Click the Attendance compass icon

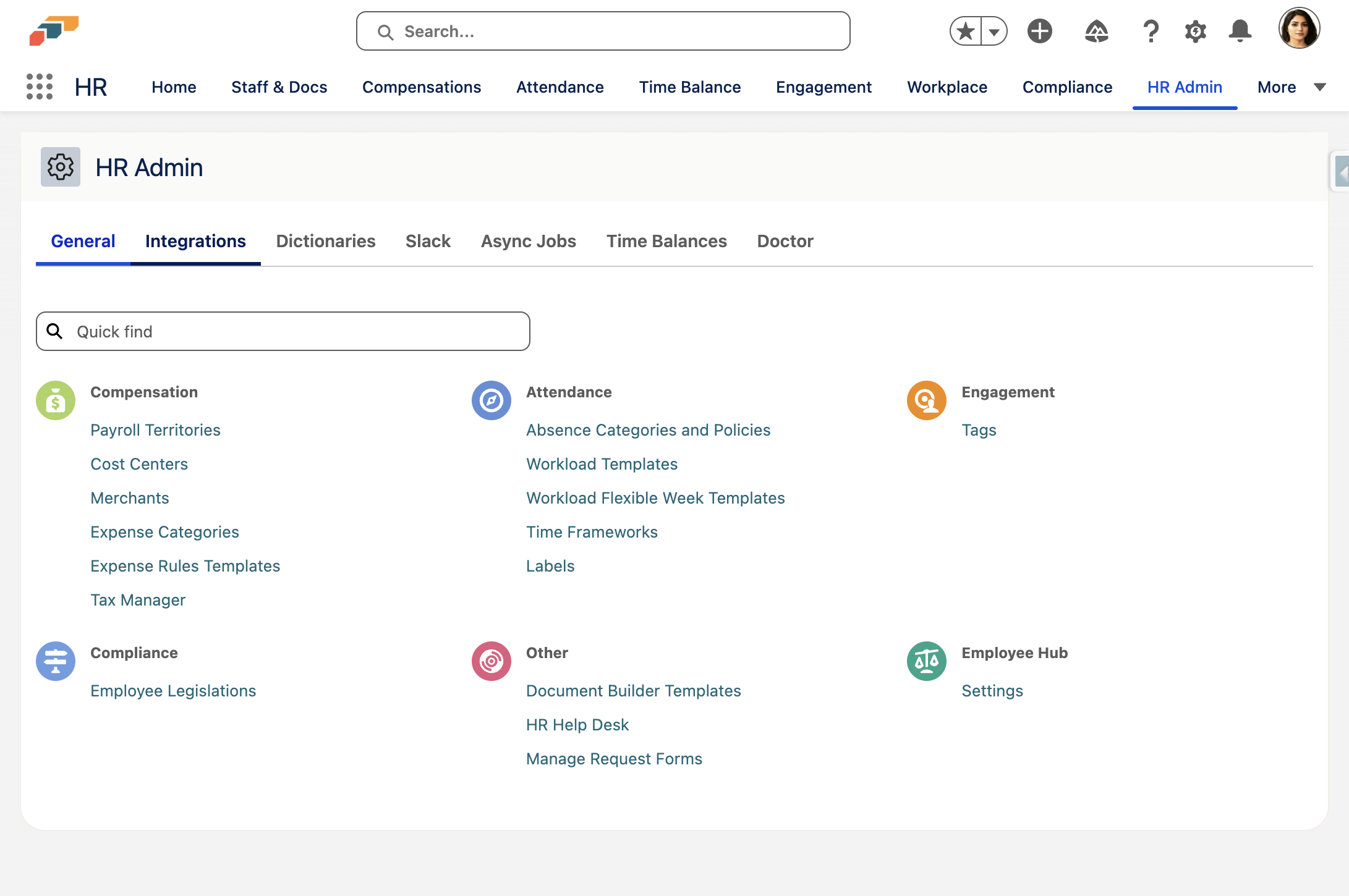pyautogui.click(x=491, y=400)
